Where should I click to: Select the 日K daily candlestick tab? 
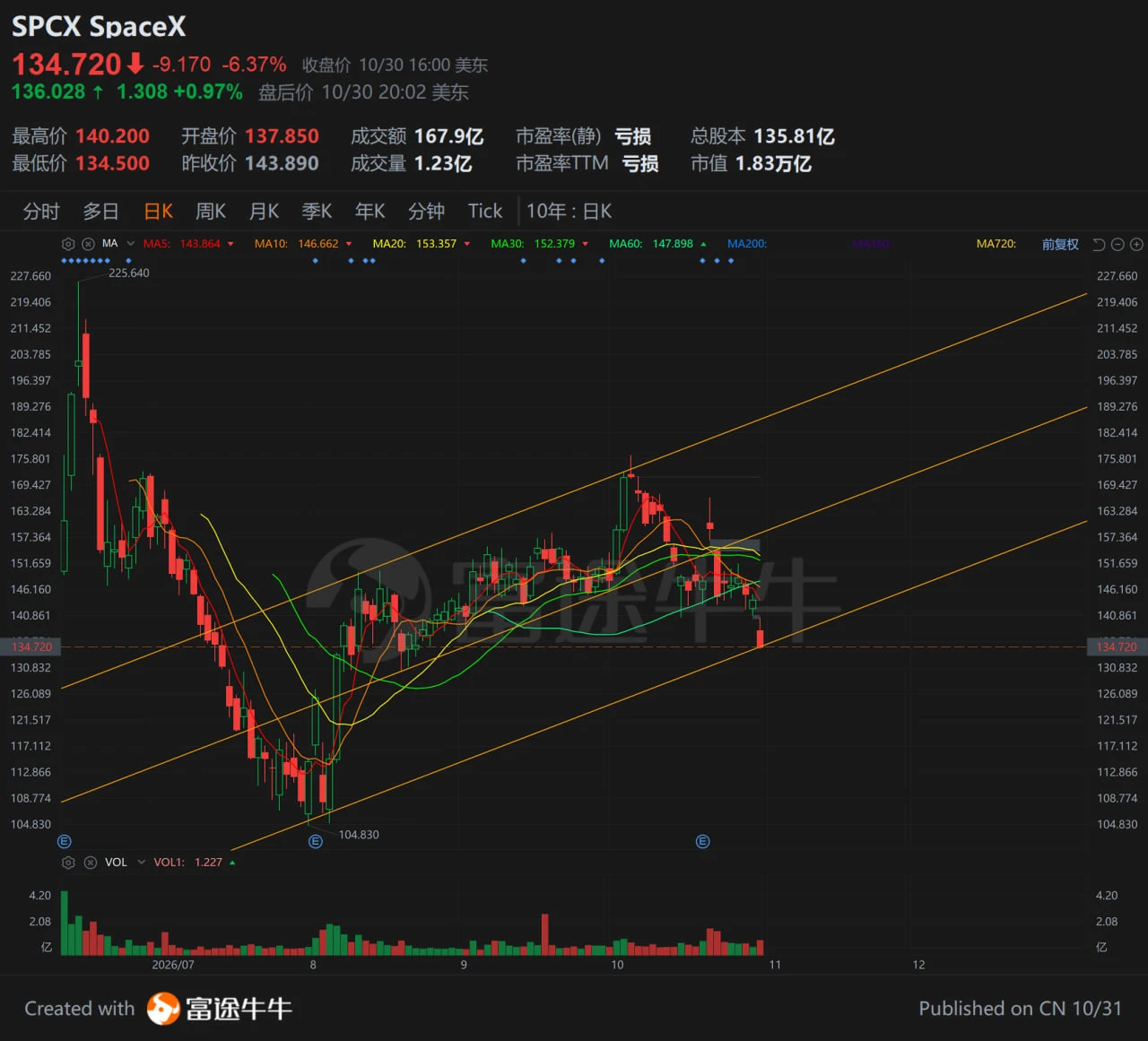click(x=159, y=212)
